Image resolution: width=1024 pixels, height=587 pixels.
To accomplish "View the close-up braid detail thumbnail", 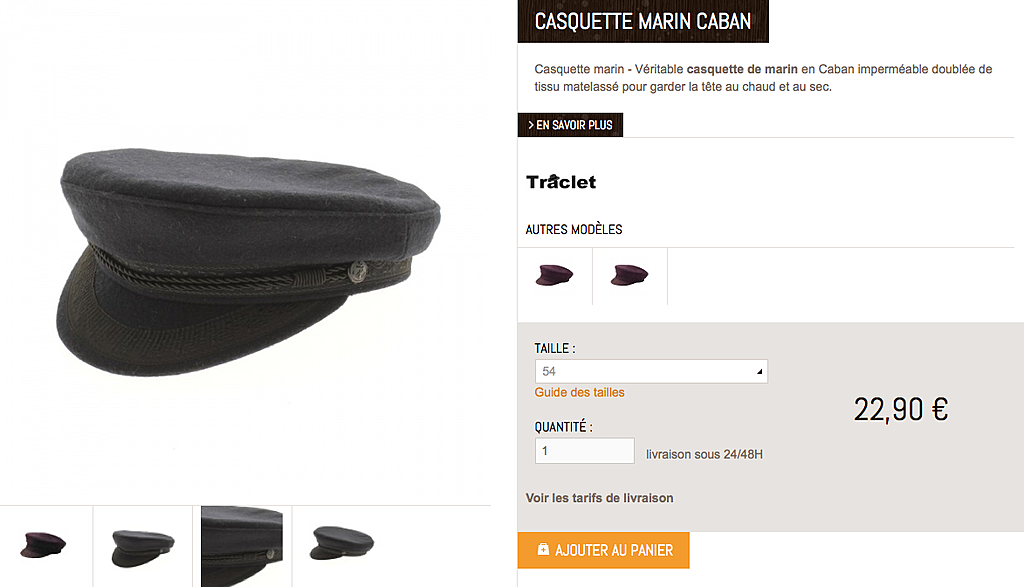I will 242,547.
